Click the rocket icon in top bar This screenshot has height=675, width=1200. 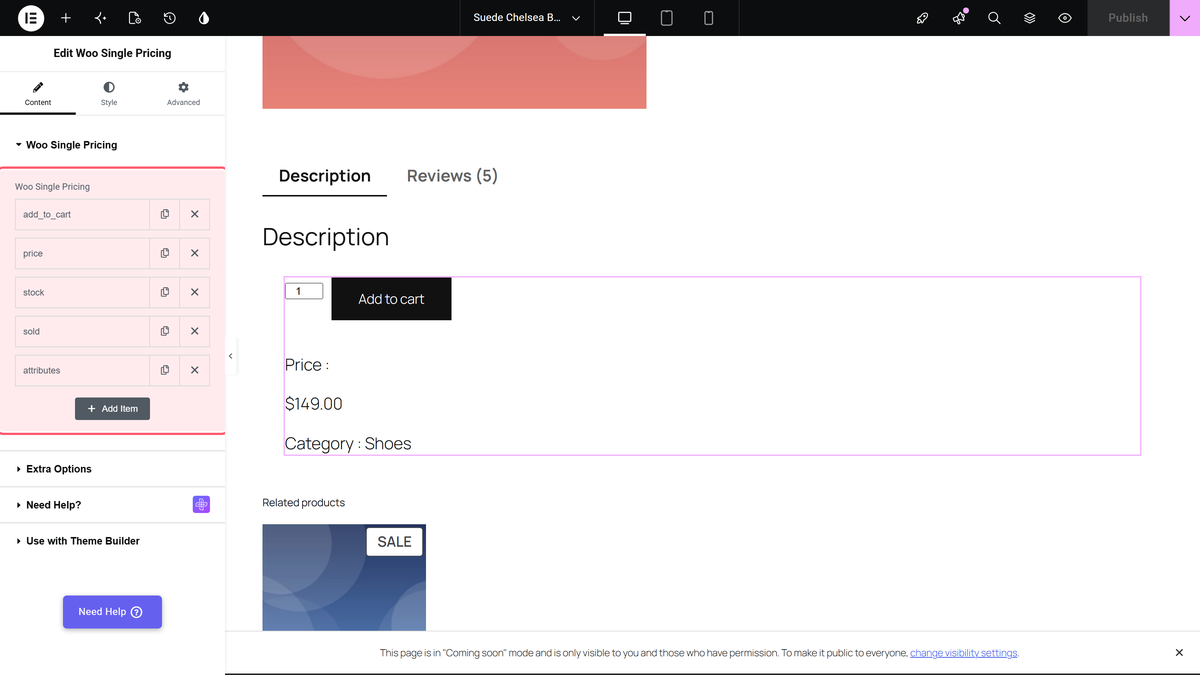(x=923, y=18)
